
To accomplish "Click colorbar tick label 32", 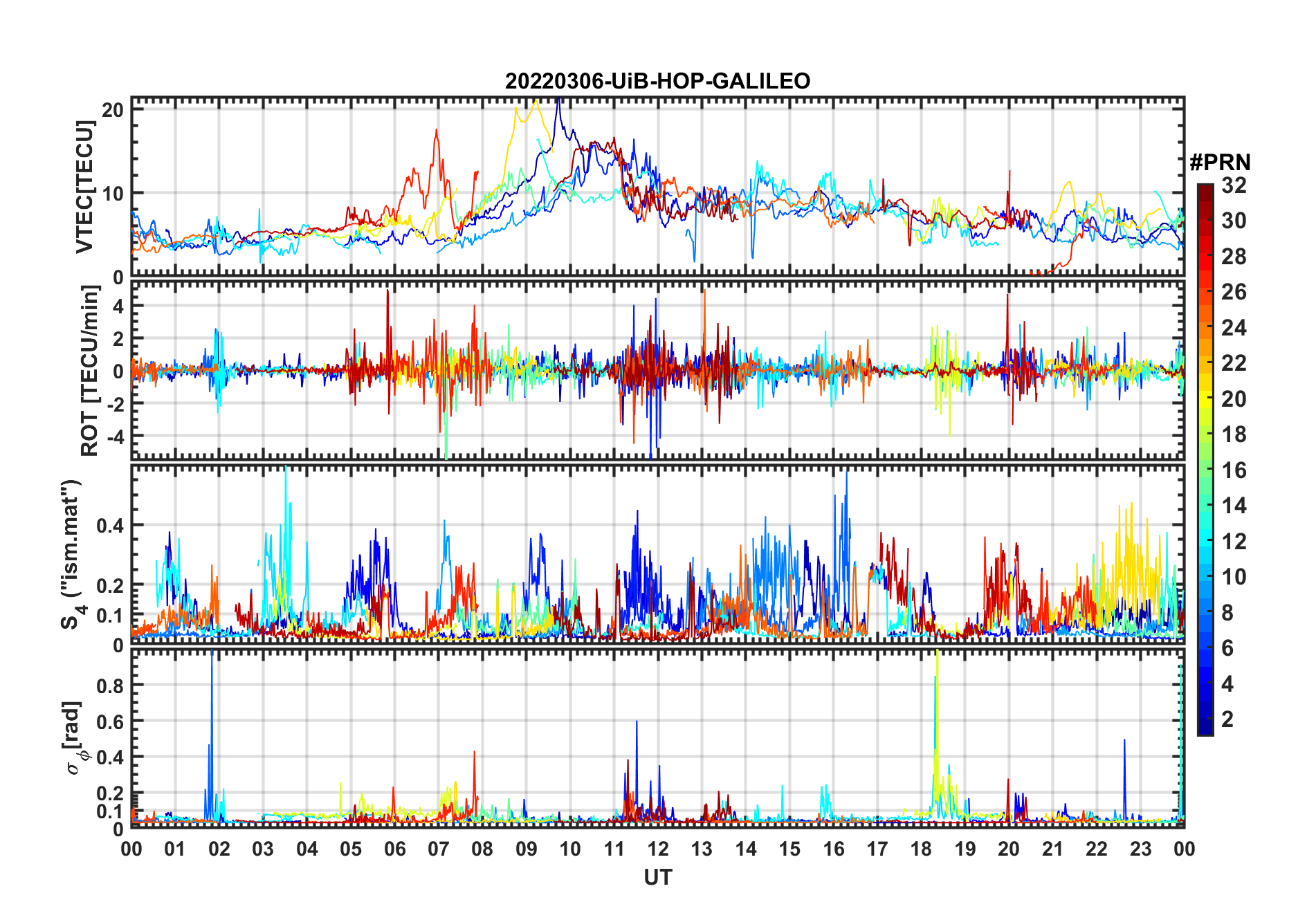I will pyautogui.click(x=1234, y=185).
